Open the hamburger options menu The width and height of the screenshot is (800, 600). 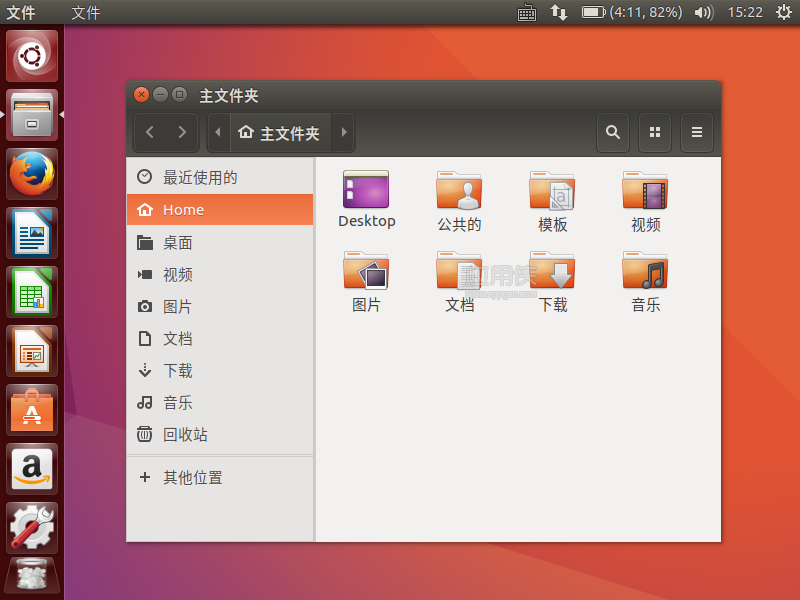[x=697, y=132]
